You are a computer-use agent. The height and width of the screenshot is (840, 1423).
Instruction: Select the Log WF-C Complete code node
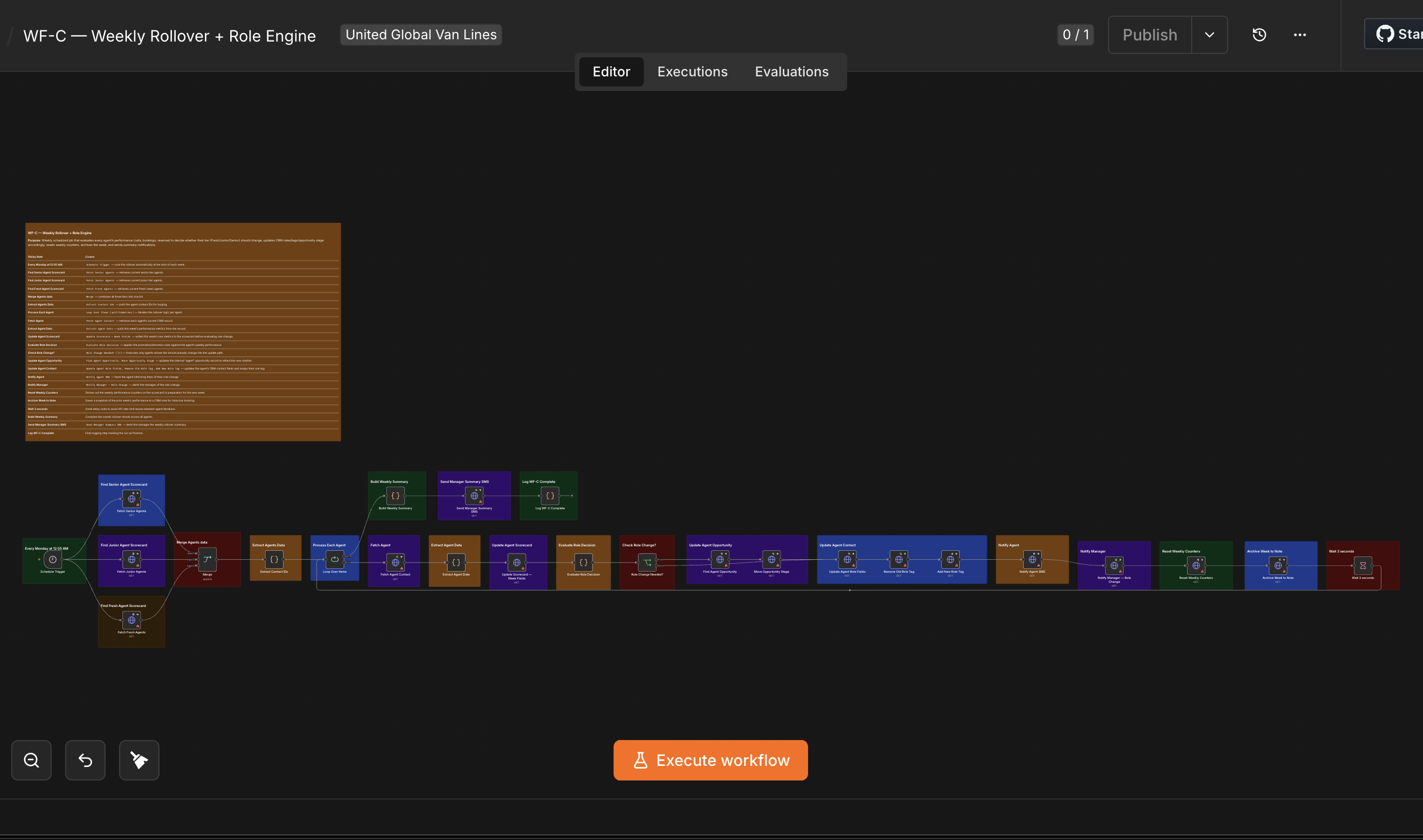pyautogui.click(x=550, y=495)
